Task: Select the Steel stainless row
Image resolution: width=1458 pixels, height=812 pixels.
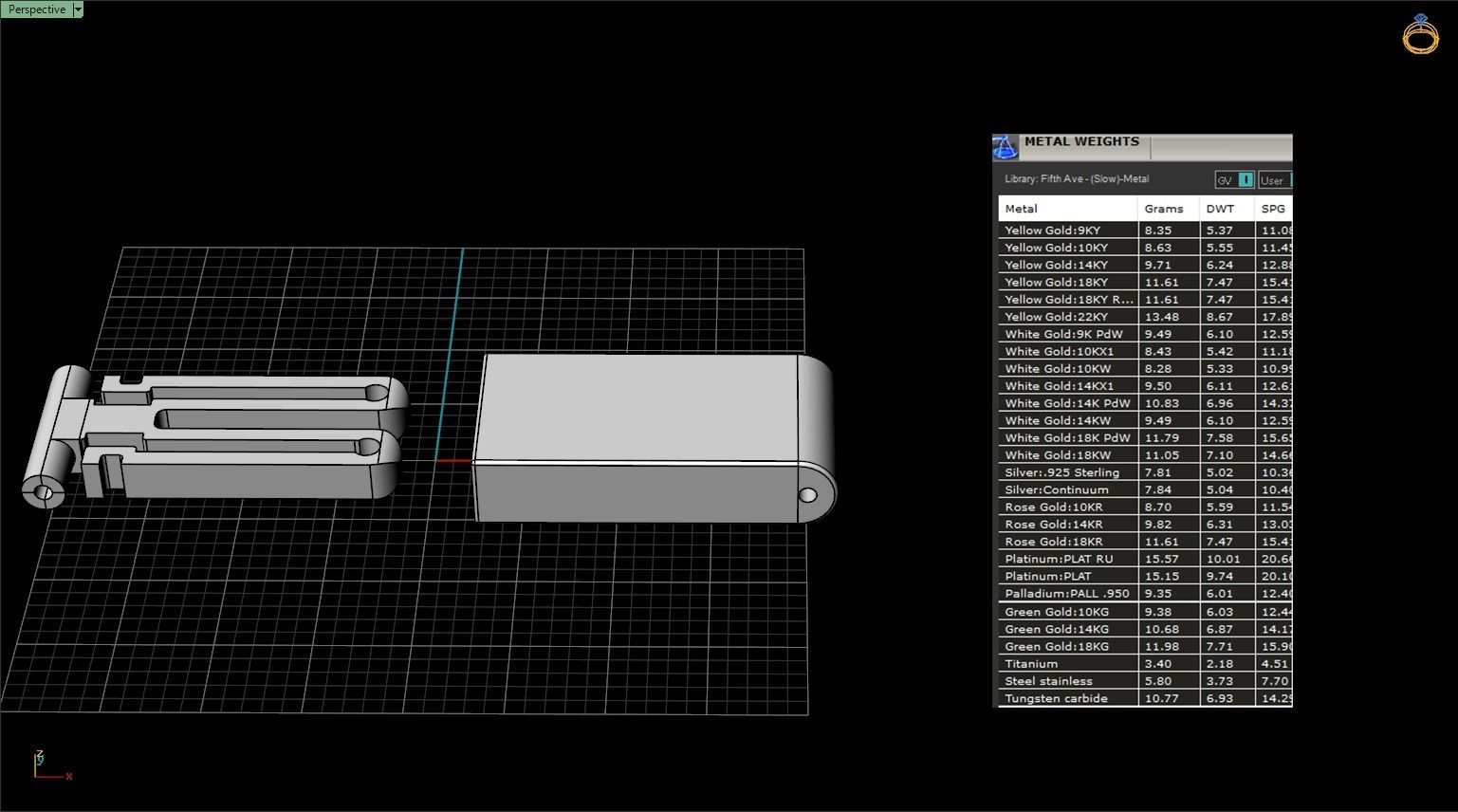Action: pos(1145,681)
